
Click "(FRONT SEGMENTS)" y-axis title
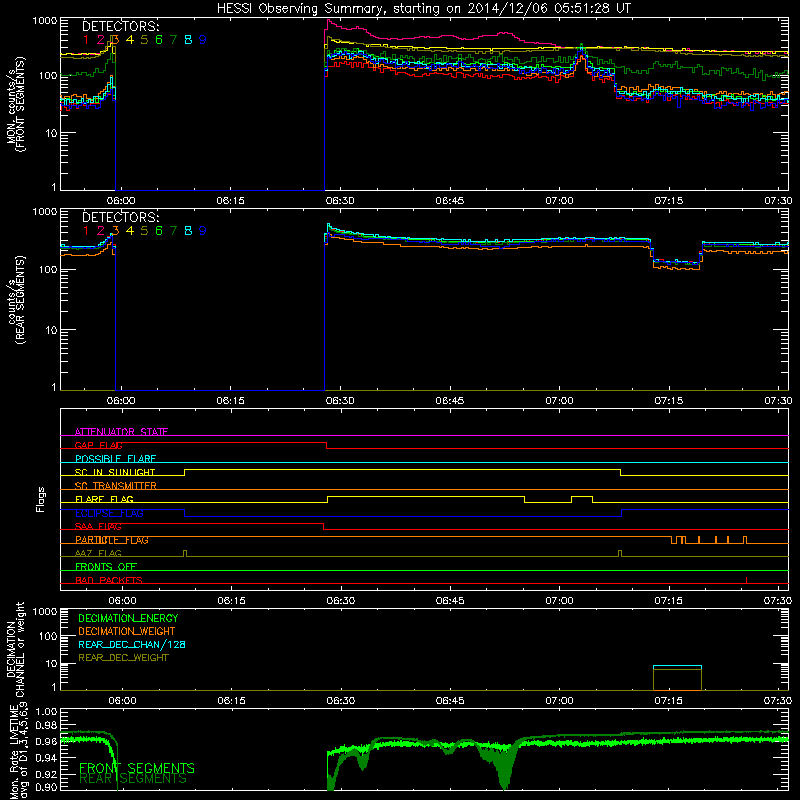[x=21, y=105]
